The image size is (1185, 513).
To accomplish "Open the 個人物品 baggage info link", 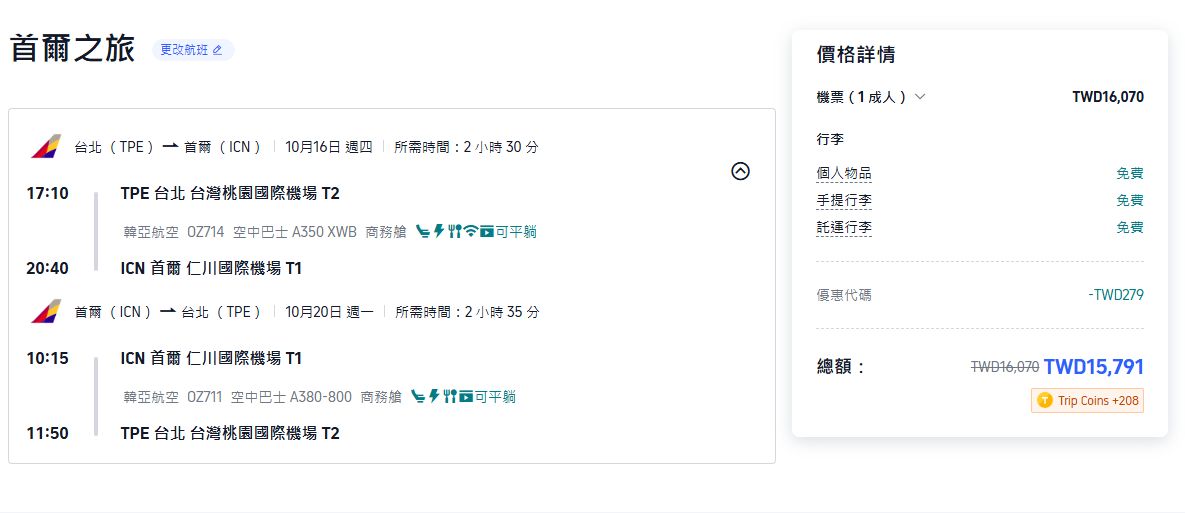I will (844, 174).
